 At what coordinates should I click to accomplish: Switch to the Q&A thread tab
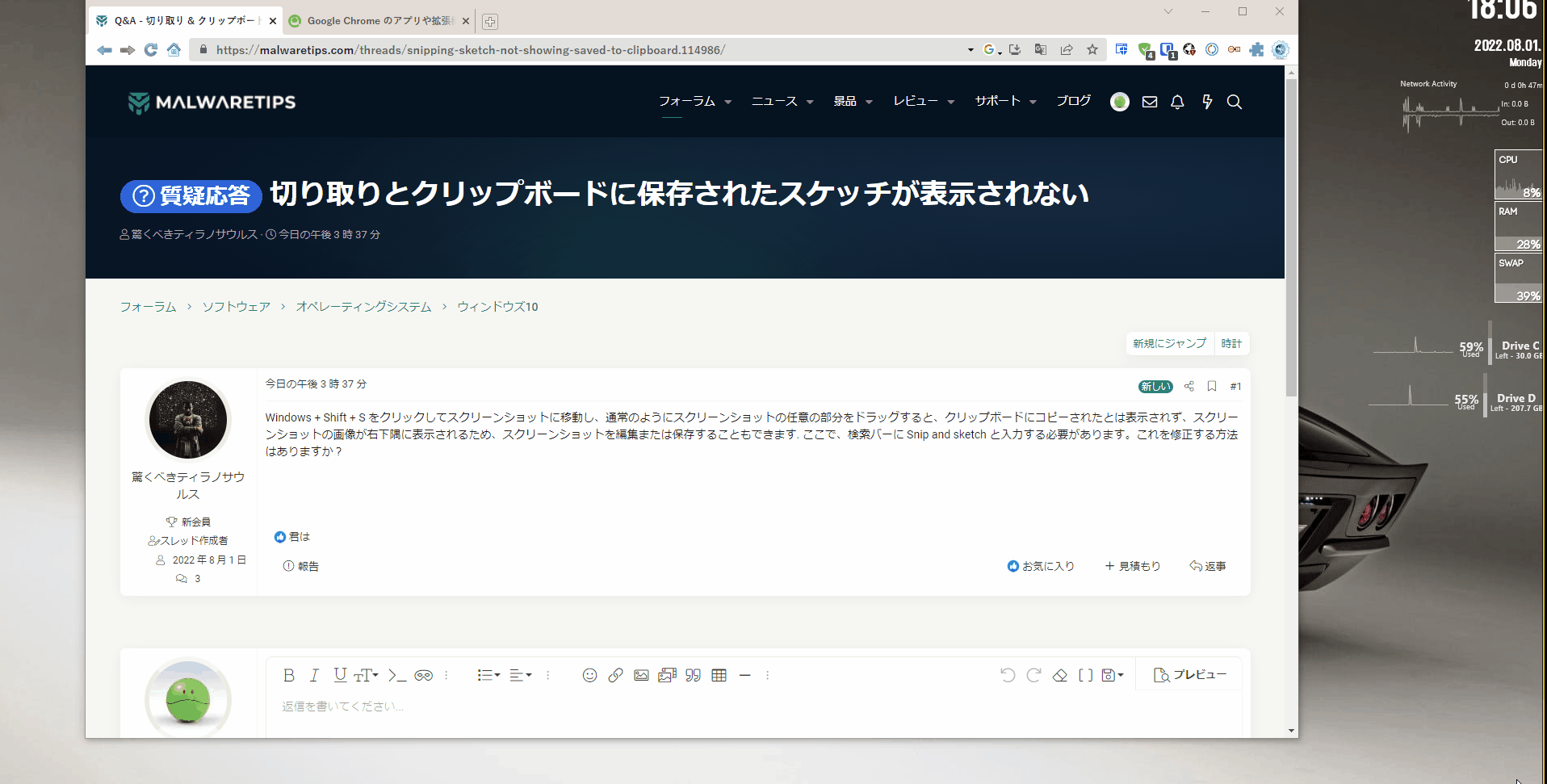pos(186,21)
